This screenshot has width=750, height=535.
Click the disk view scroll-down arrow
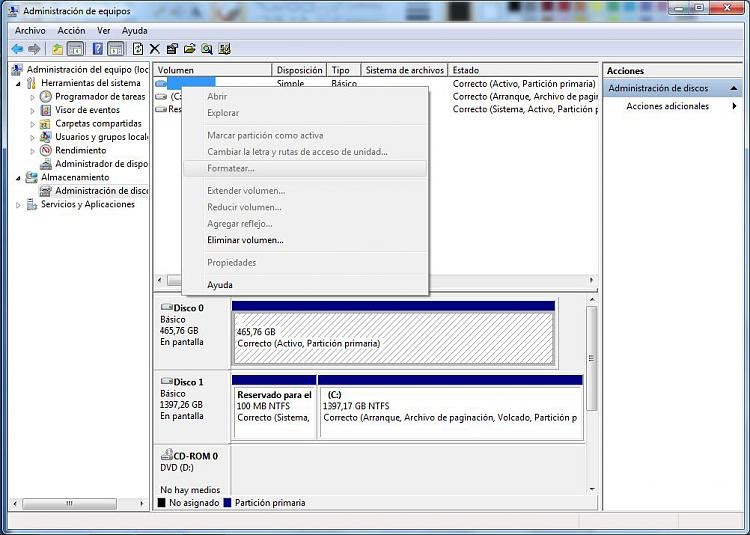[592, 489]
